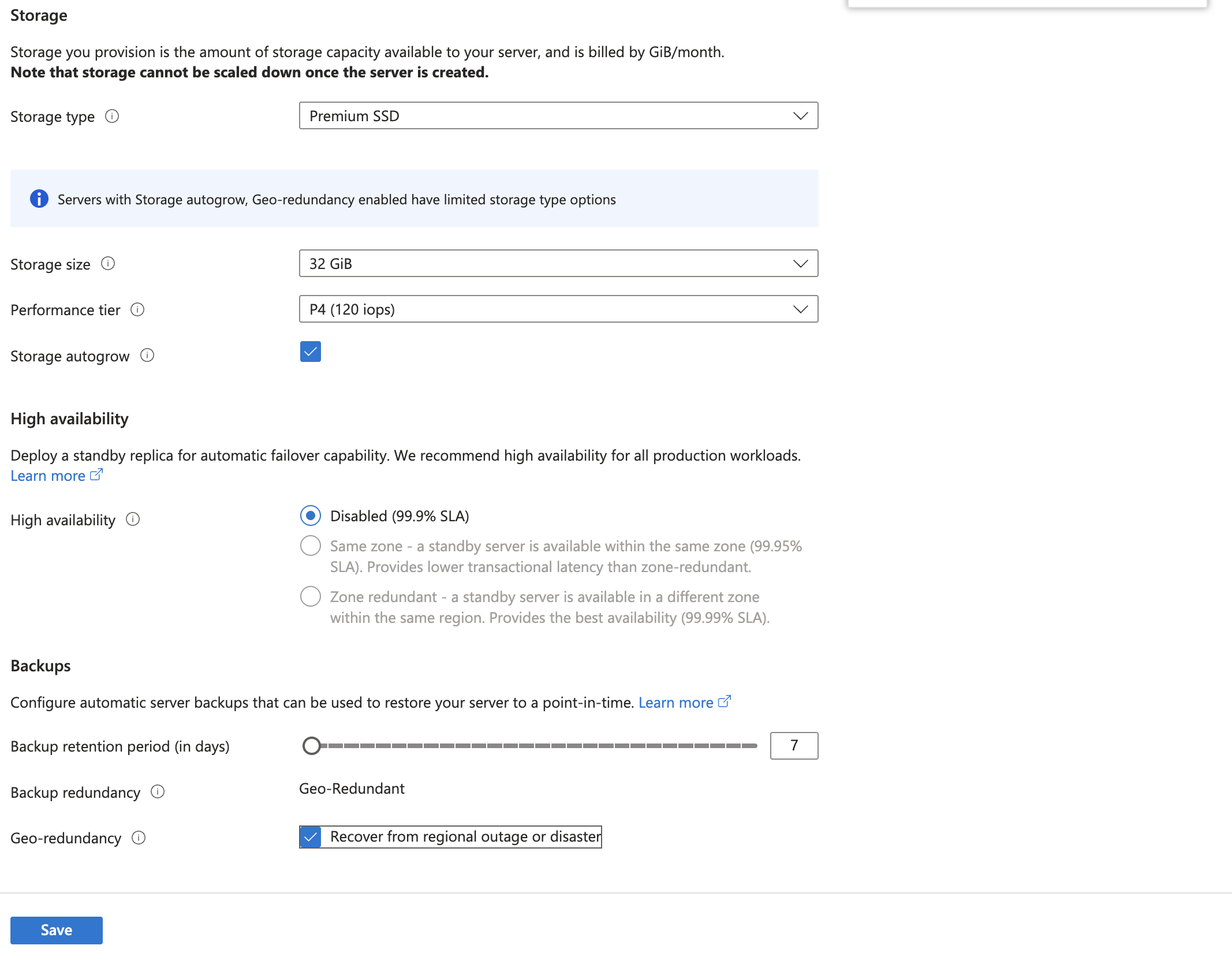This screenshot has height=964, width=1232.
Task: Click the Storage autogrow info icon
Action: pos(147,356)
